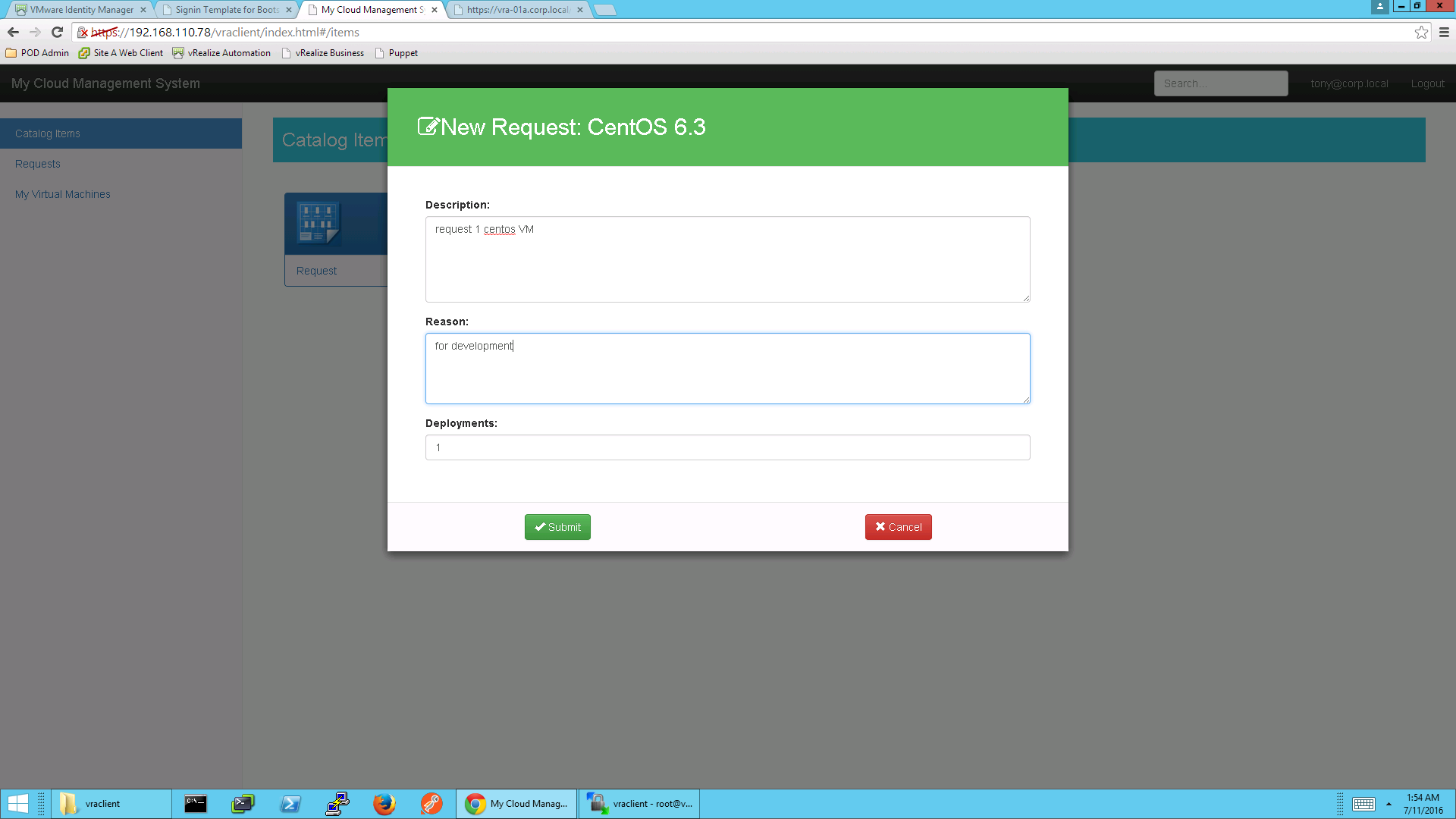This screenshot has height=819, width=1456.
Task: Focus the Deployments number field
Action: [727, 447]
